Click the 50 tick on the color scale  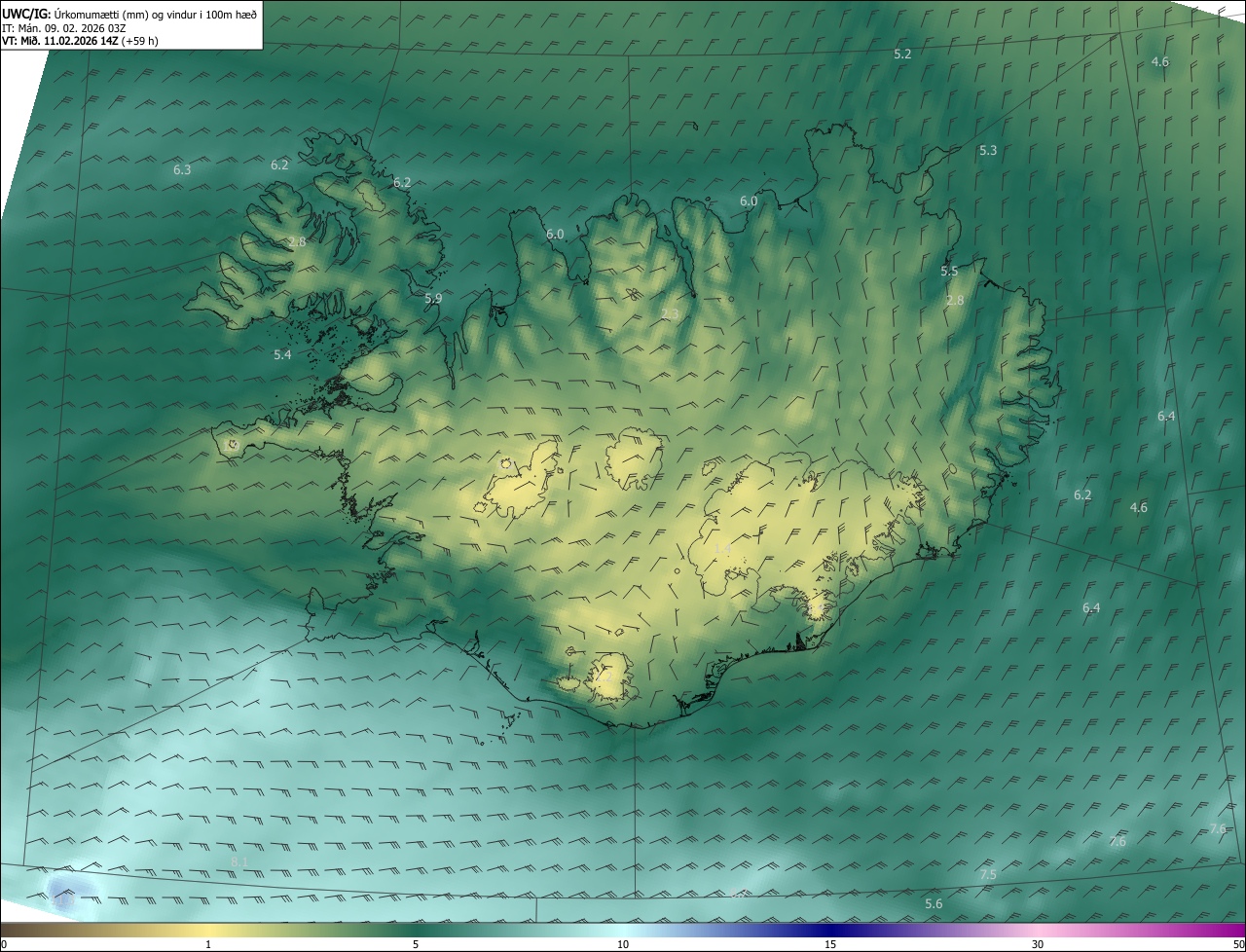(x=1238, y=944)
